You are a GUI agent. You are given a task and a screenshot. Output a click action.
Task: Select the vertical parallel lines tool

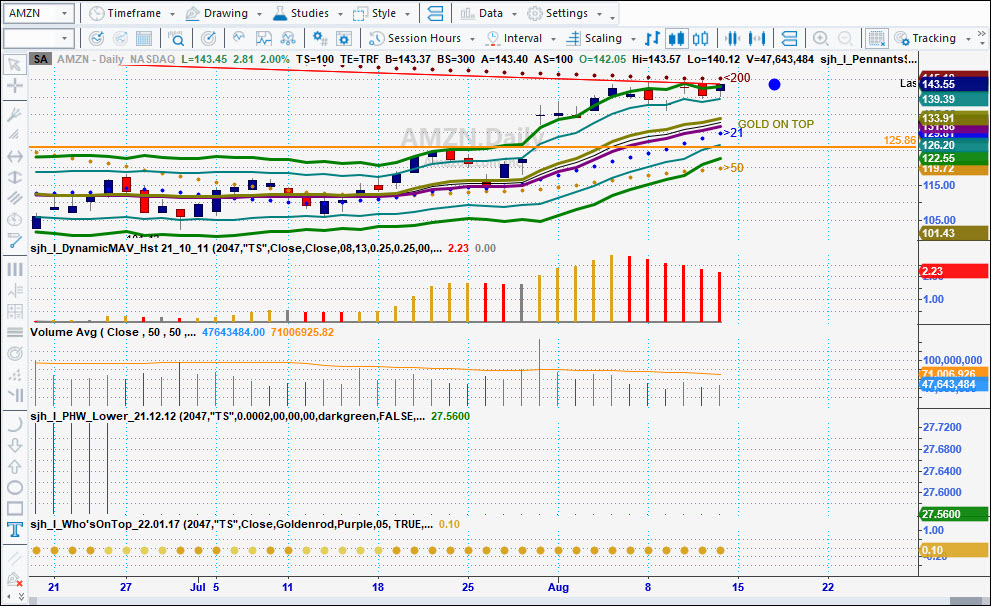15,269
